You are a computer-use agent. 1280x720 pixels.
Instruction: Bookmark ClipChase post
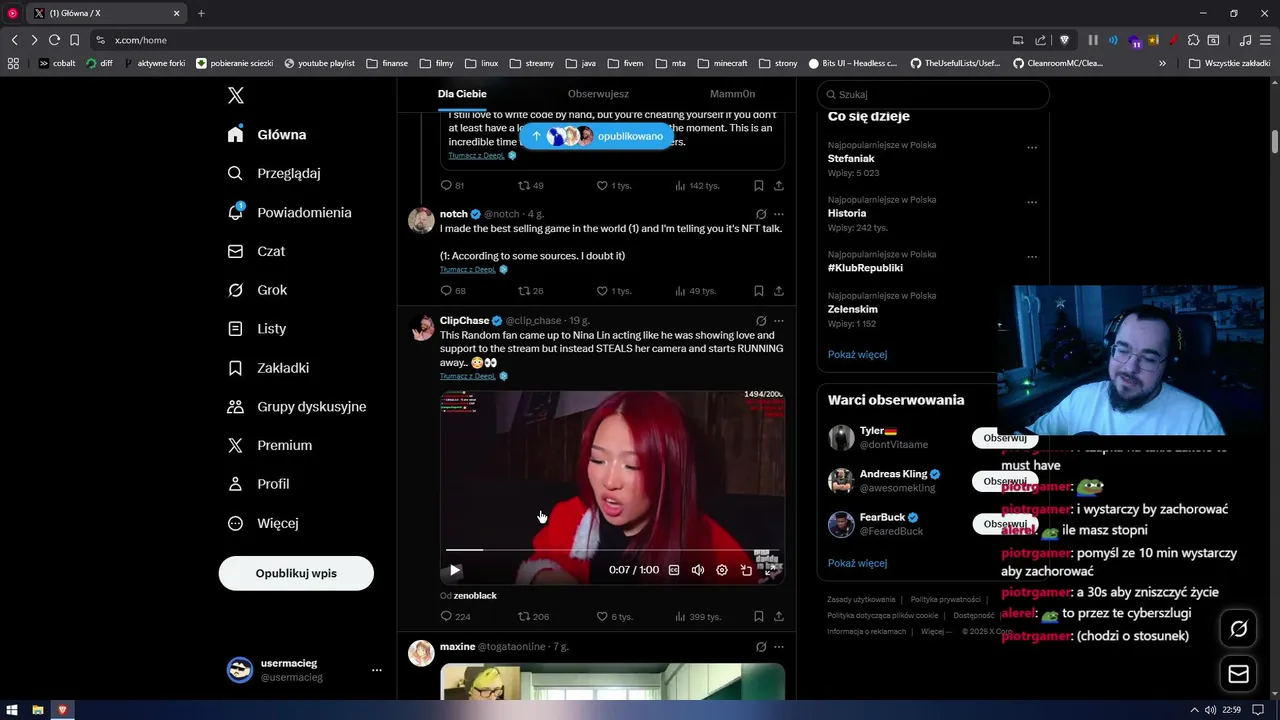point(758,617)
